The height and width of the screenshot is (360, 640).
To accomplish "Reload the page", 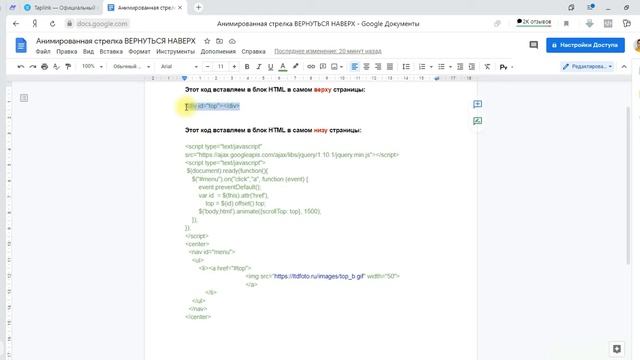I will tap(52, 24).
